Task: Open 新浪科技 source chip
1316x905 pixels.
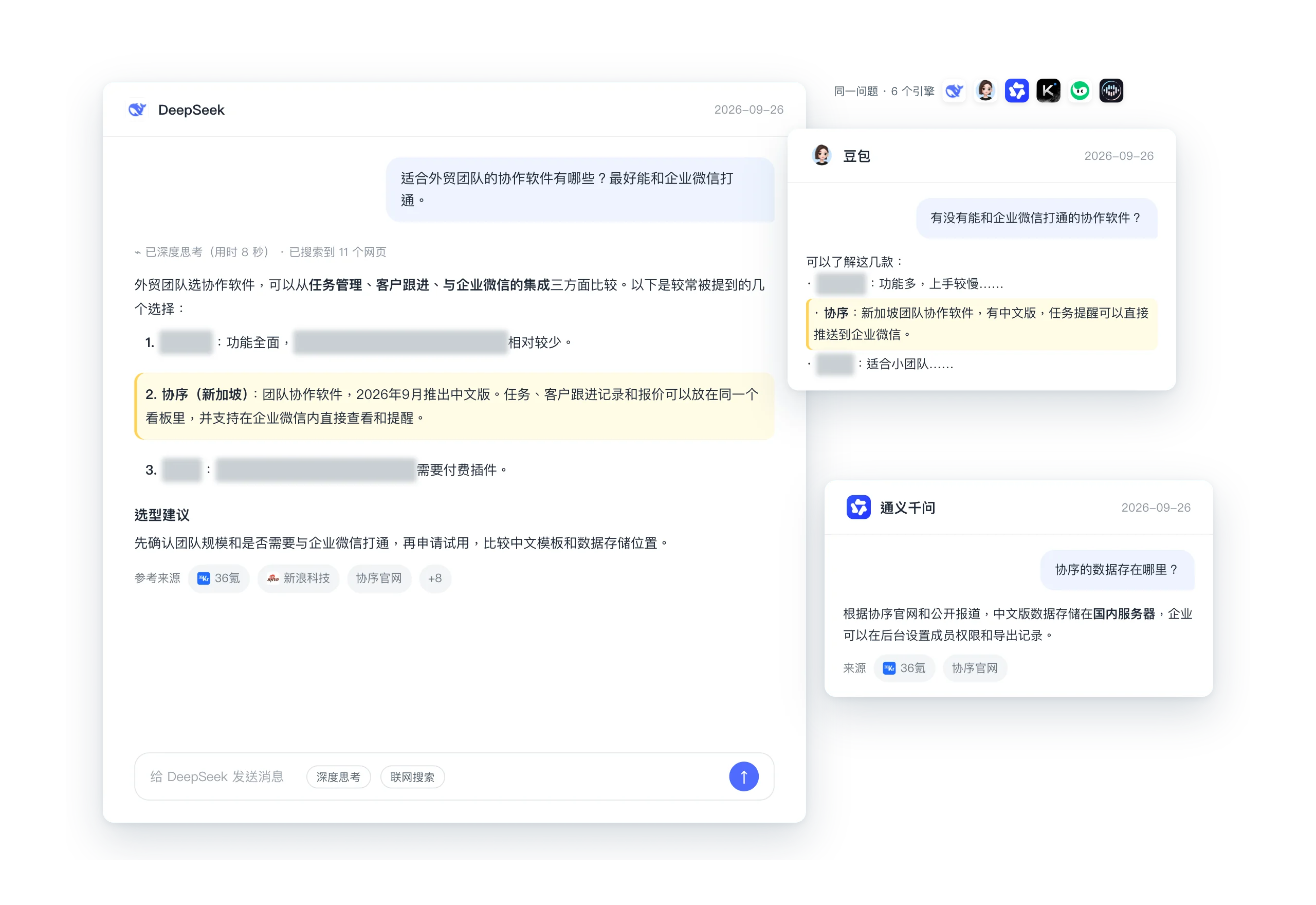Action: (298, 578)
